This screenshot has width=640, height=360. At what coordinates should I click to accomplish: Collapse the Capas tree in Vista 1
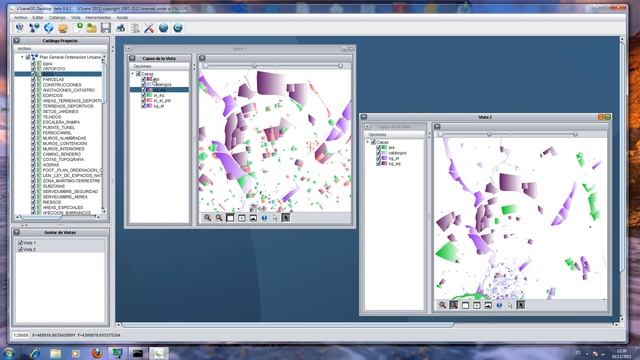[133, 74]
